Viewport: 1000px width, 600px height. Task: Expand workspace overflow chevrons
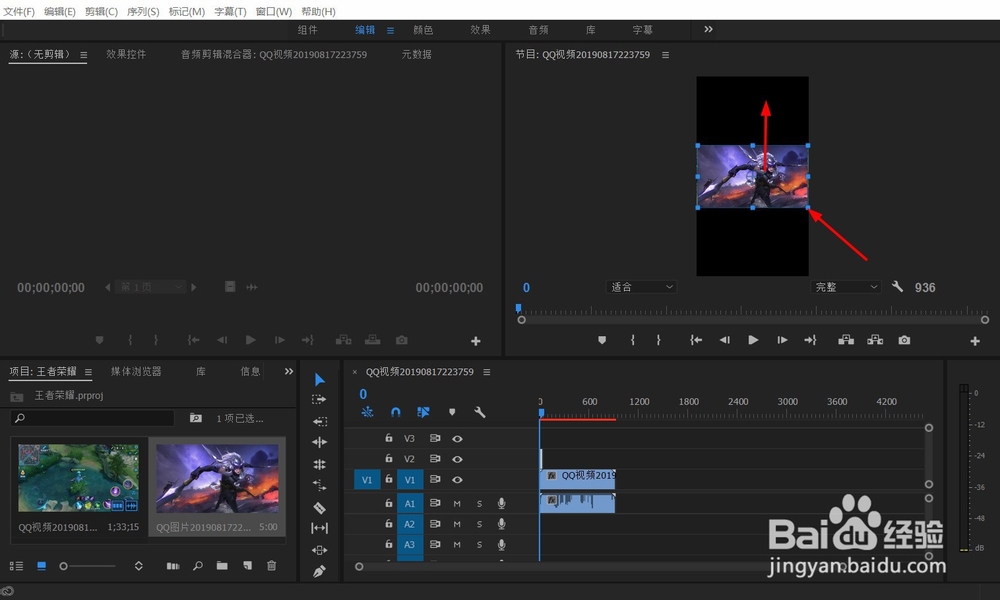pos(709,29)
